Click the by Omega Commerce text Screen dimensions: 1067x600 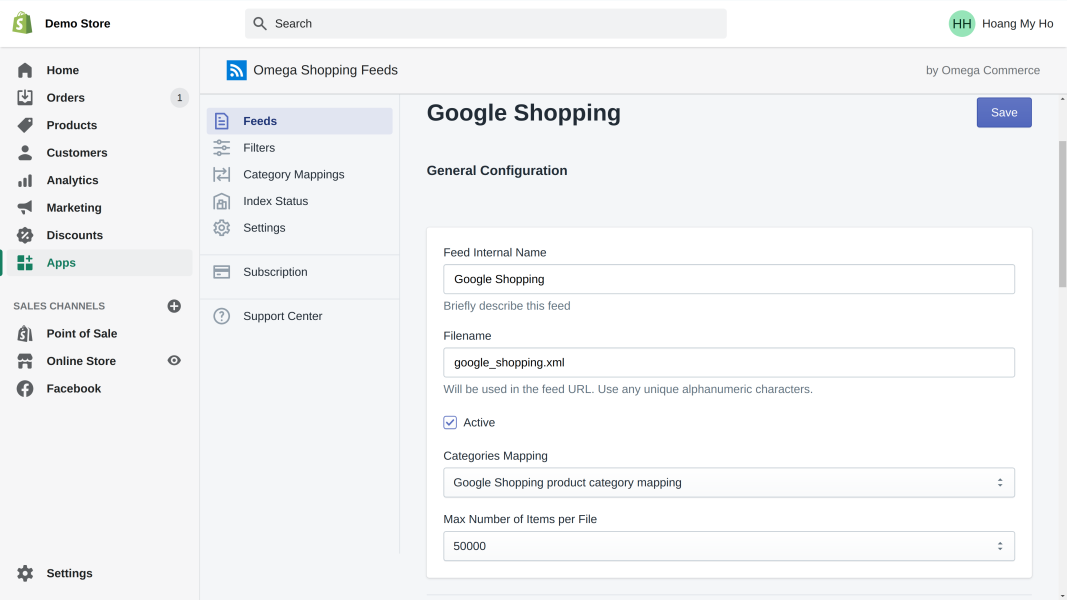point(983,70)
